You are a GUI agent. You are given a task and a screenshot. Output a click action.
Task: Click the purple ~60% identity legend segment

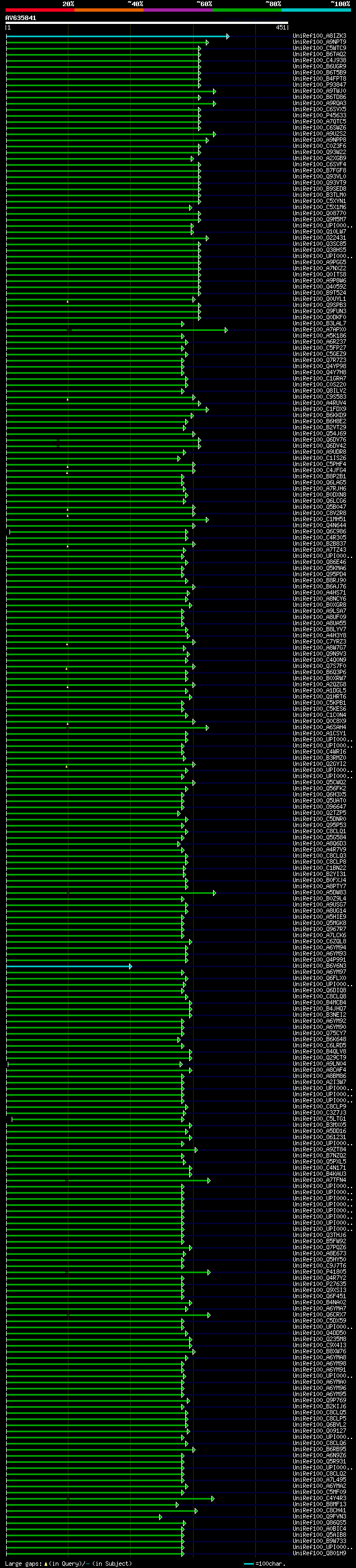pyautogui.click(x=179, y=10)
